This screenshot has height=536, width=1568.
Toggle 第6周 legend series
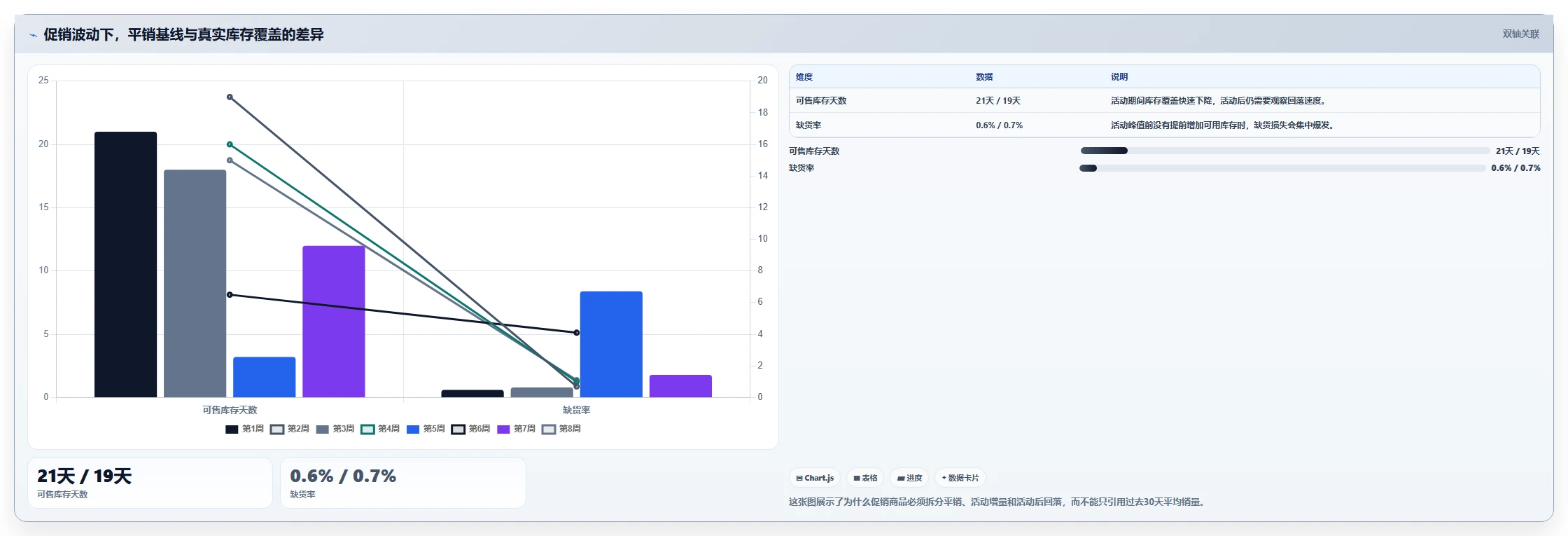click(x=471, y=429)
